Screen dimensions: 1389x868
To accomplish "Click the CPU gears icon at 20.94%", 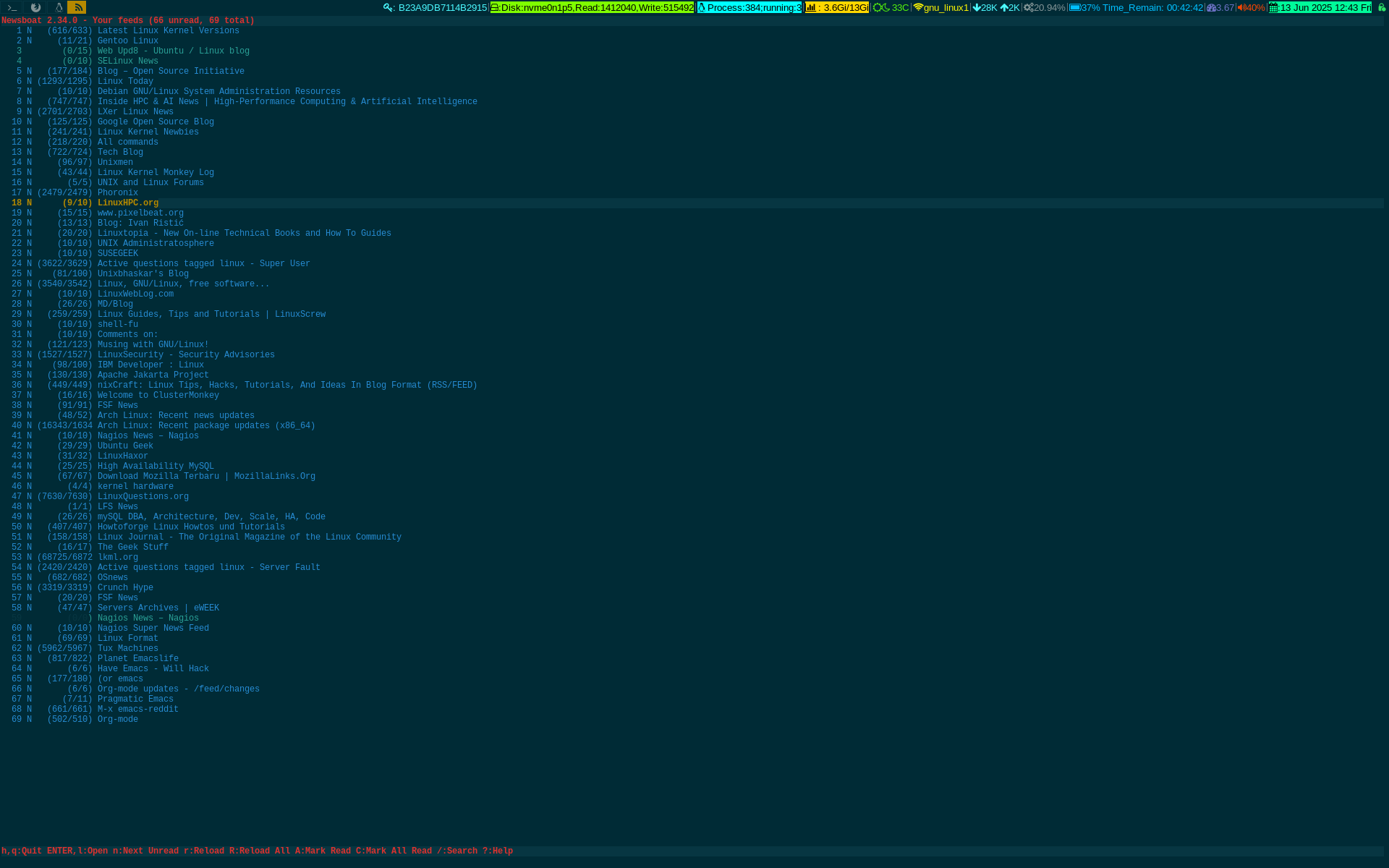I will tap(1028, 8).
